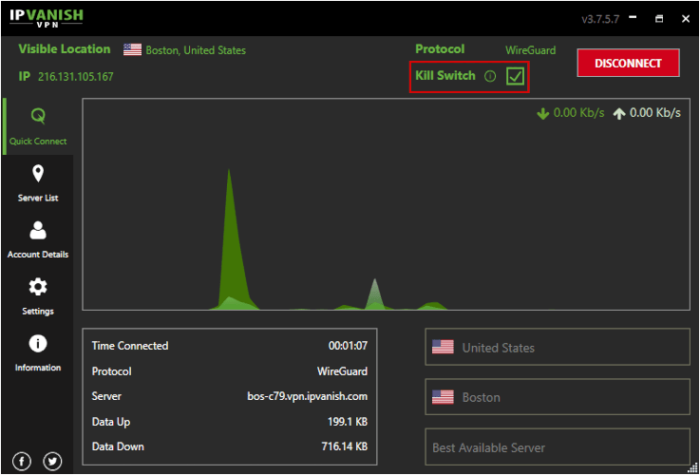Click the IPVanish VPN logo
The height and width of the screenshot is (475, 700).
coord(46,17)
